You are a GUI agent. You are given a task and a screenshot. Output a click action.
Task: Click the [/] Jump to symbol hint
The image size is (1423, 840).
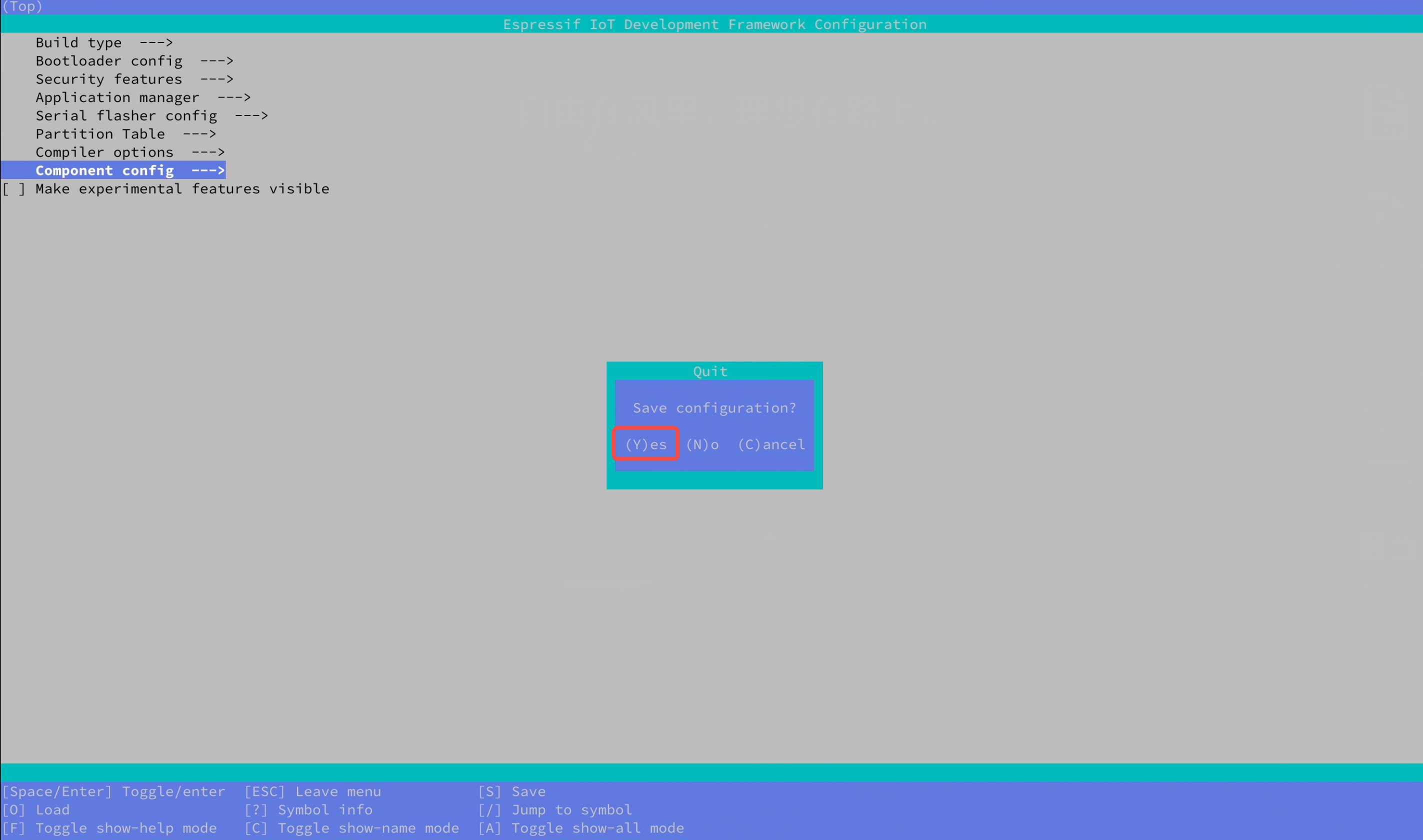tap(554, 809)
